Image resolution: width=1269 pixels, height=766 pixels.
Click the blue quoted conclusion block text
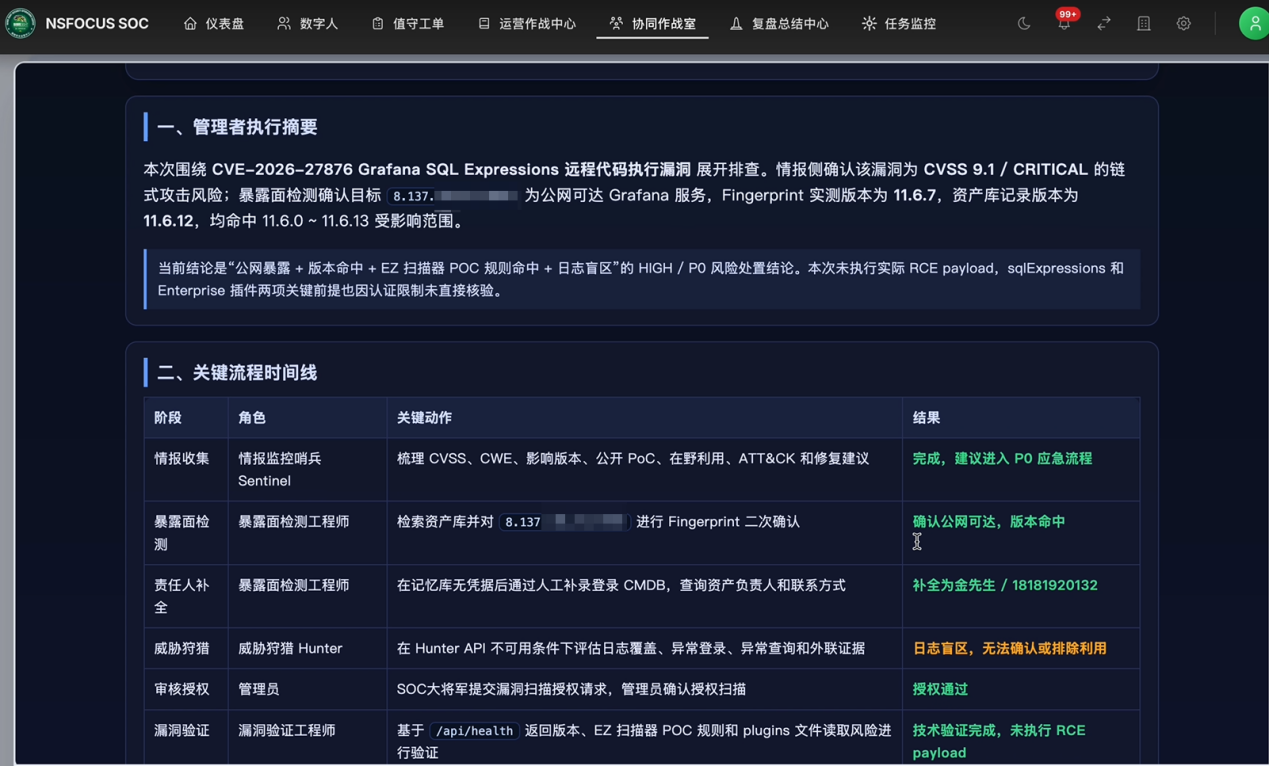tap(641, 279)
